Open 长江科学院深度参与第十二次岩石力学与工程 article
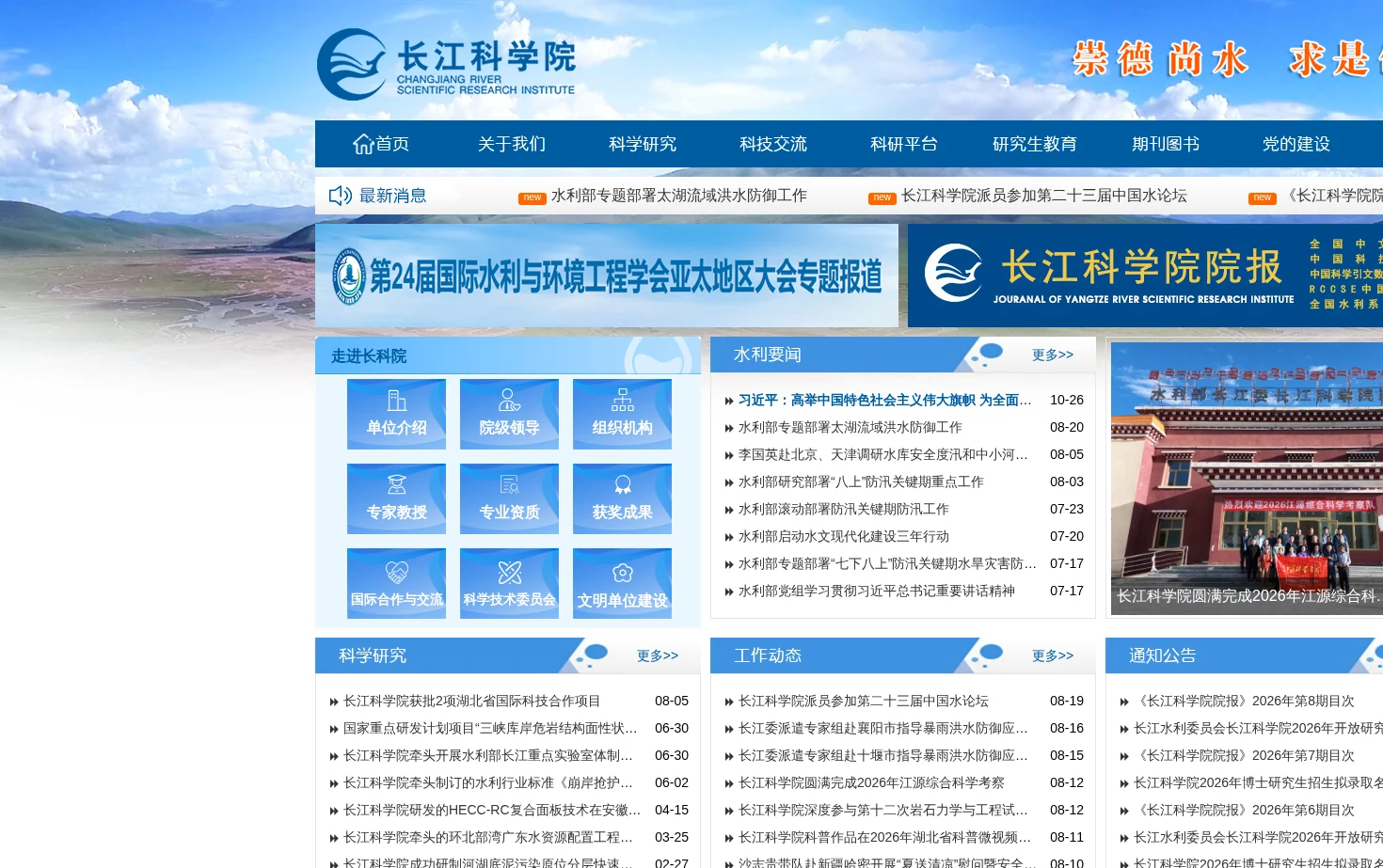The width and height of the screenshot is (1383, 868). [x=882, y=810]
